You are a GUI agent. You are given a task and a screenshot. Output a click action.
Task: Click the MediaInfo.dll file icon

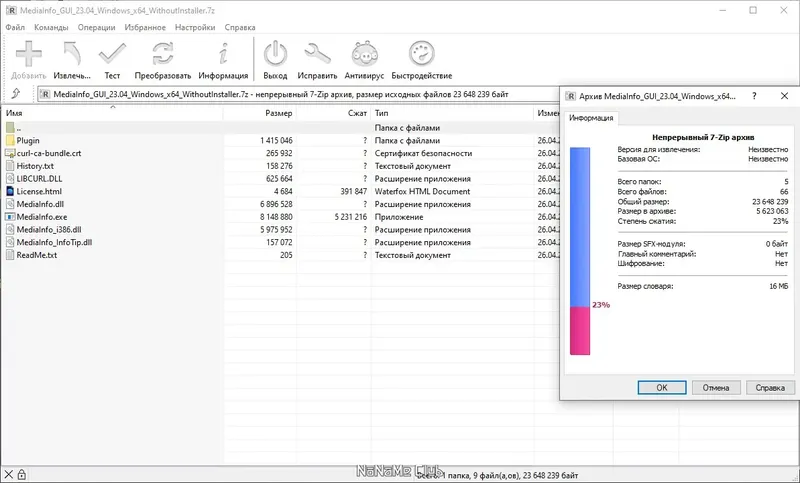tap(10, 204)
